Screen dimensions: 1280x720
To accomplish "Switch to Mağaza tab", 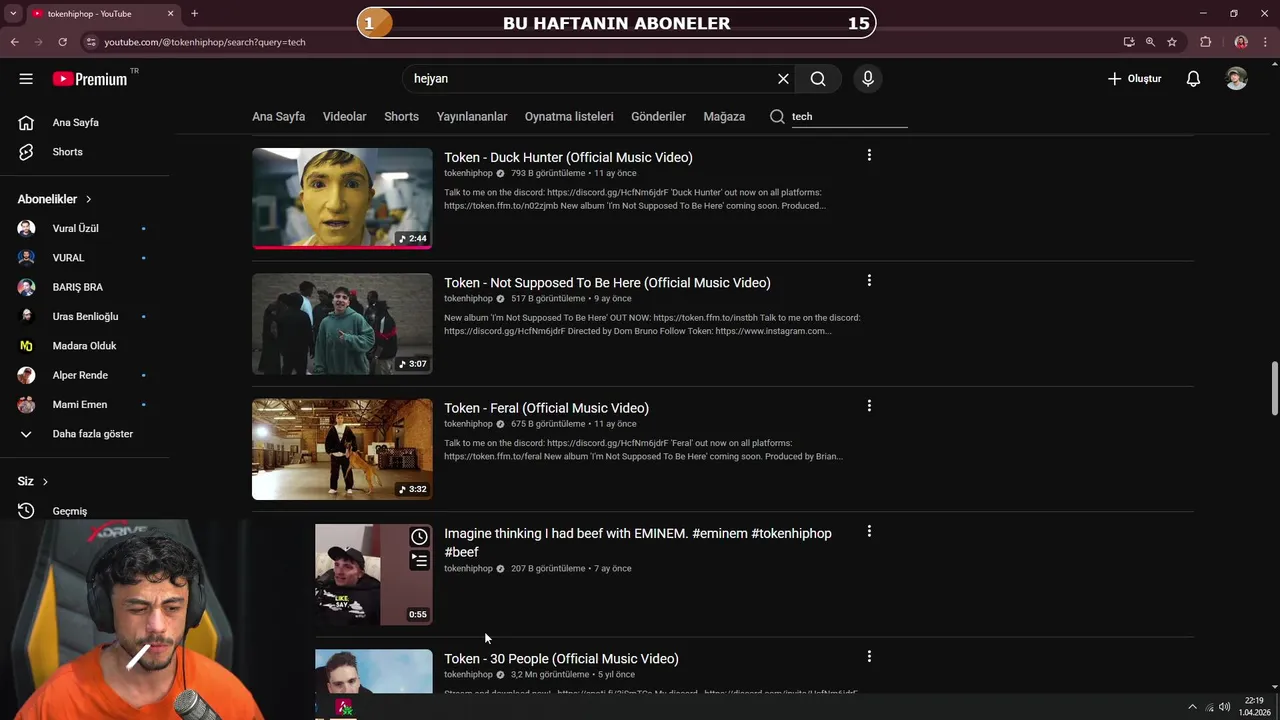I will point(724,117).
